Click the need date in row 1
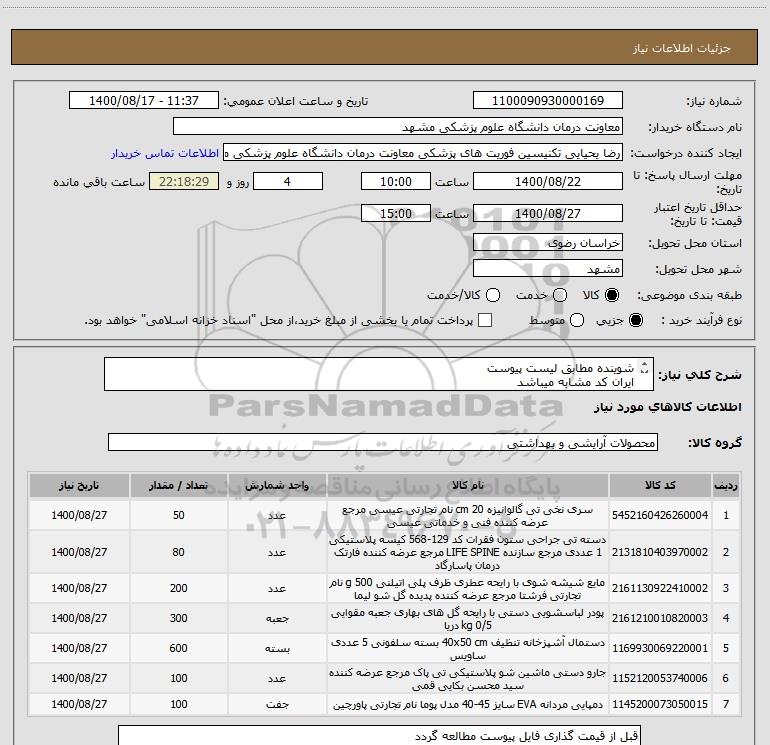This screenshot has width=770, height=745. pyautogui.click(x=79, y=515)
